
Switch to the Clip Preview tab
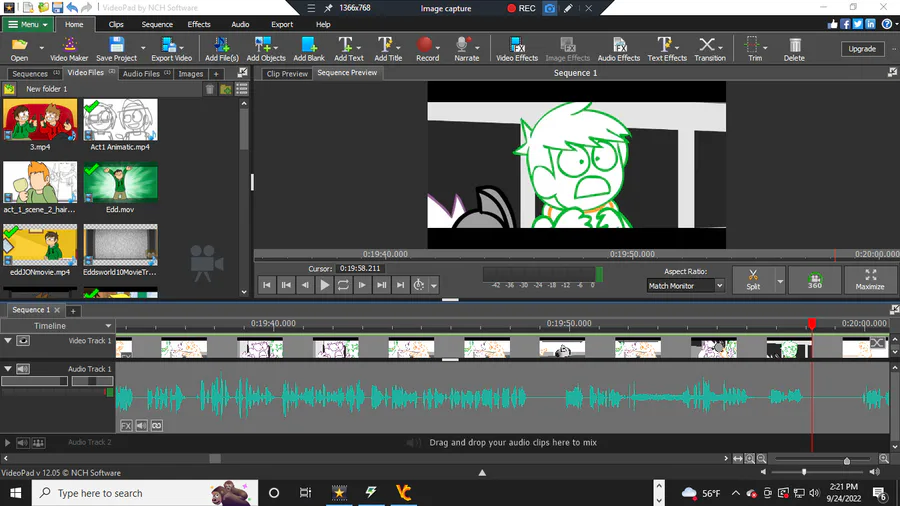(x=287, y=73)
